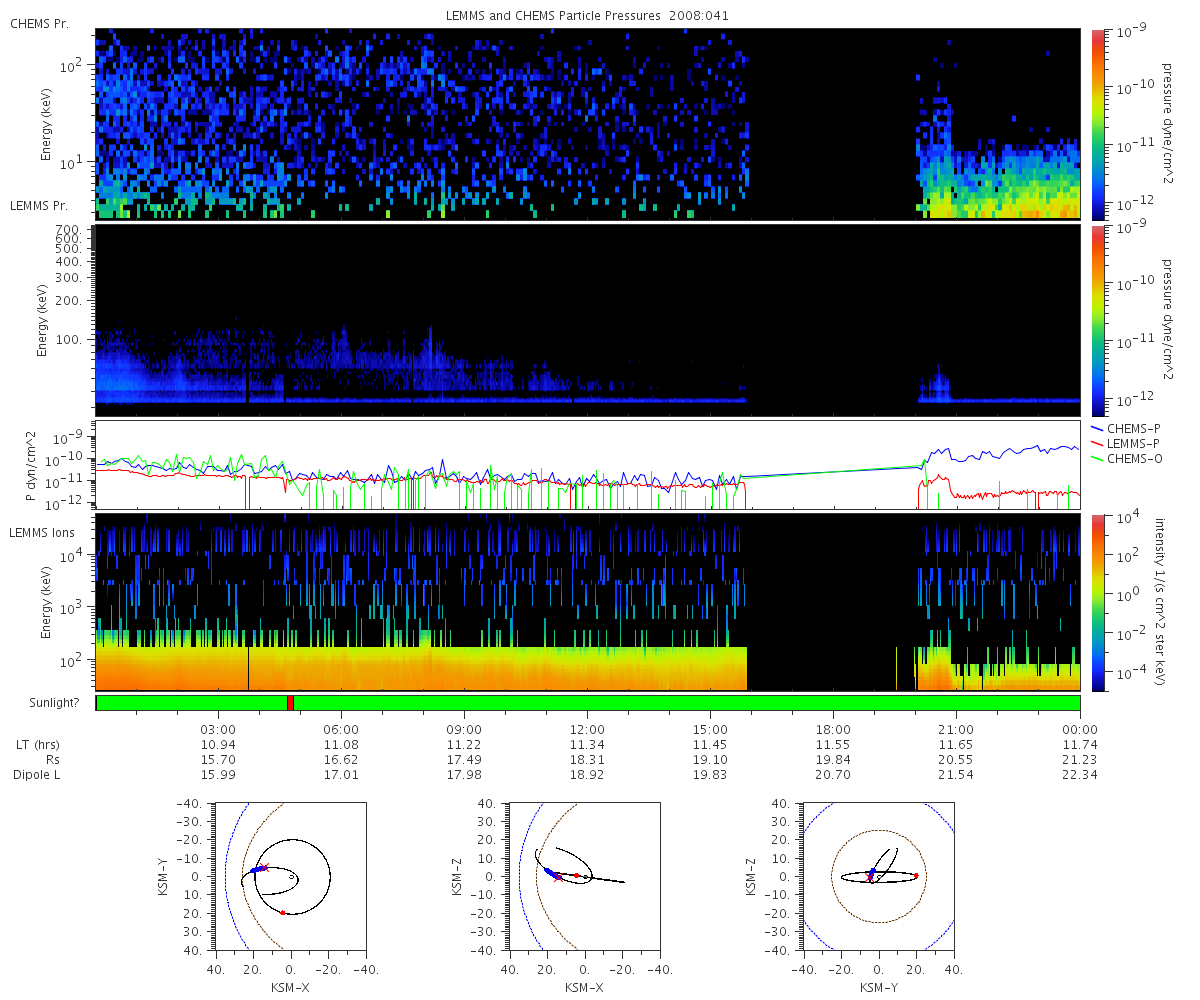Click the P dyn/cm^2 line plot panel
Image resolution: width=1200 pixels, height=1000 pixels.
(x=588, y=465)
